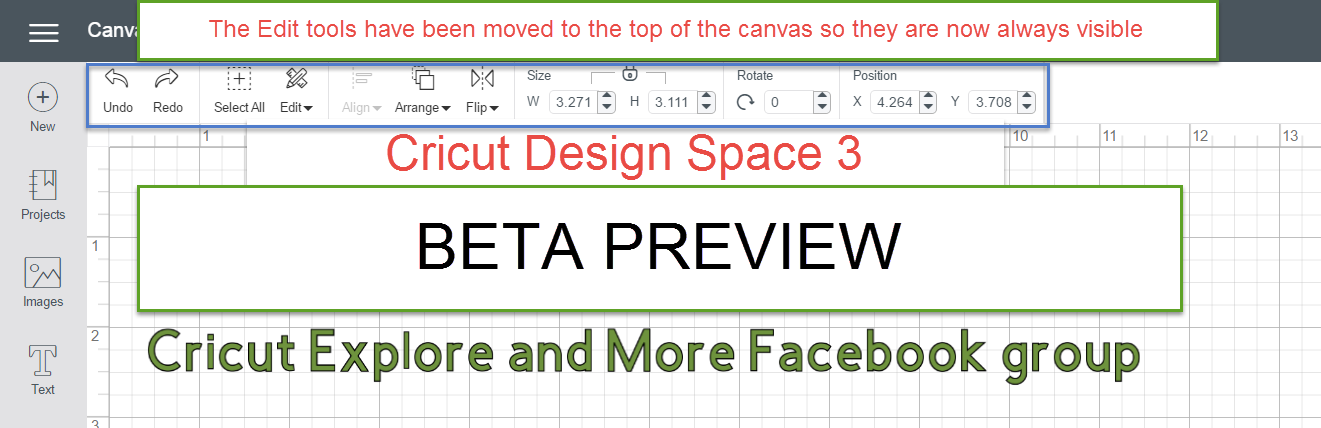
Task: Decrease rotation with down stepper arrow
Action: pos(822,107)
